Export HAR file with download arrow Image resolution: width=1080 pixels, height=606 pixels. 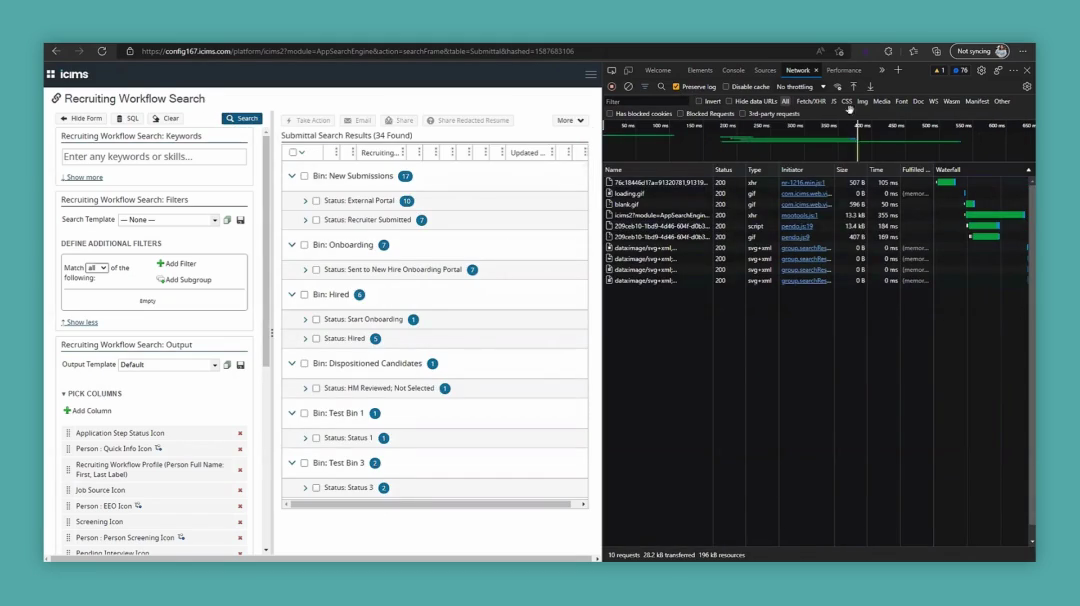pos(871,87)
